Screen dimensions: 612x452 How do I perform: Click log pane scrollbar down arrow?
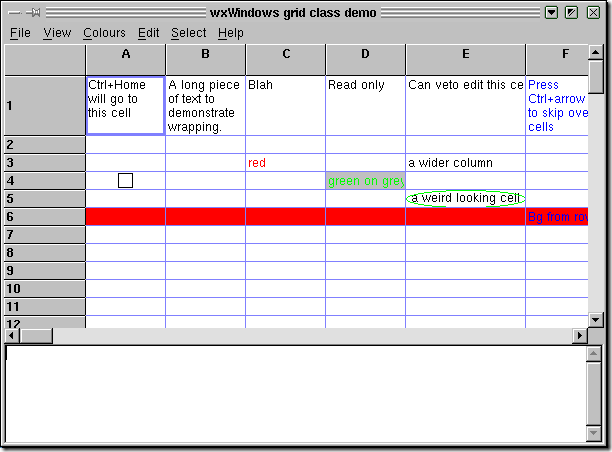[x=594, y=433]
